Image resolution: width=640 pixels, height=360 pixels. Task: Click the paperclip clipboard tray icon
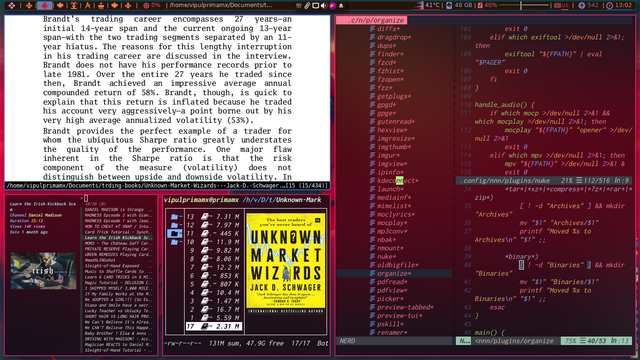coord(307,6)
